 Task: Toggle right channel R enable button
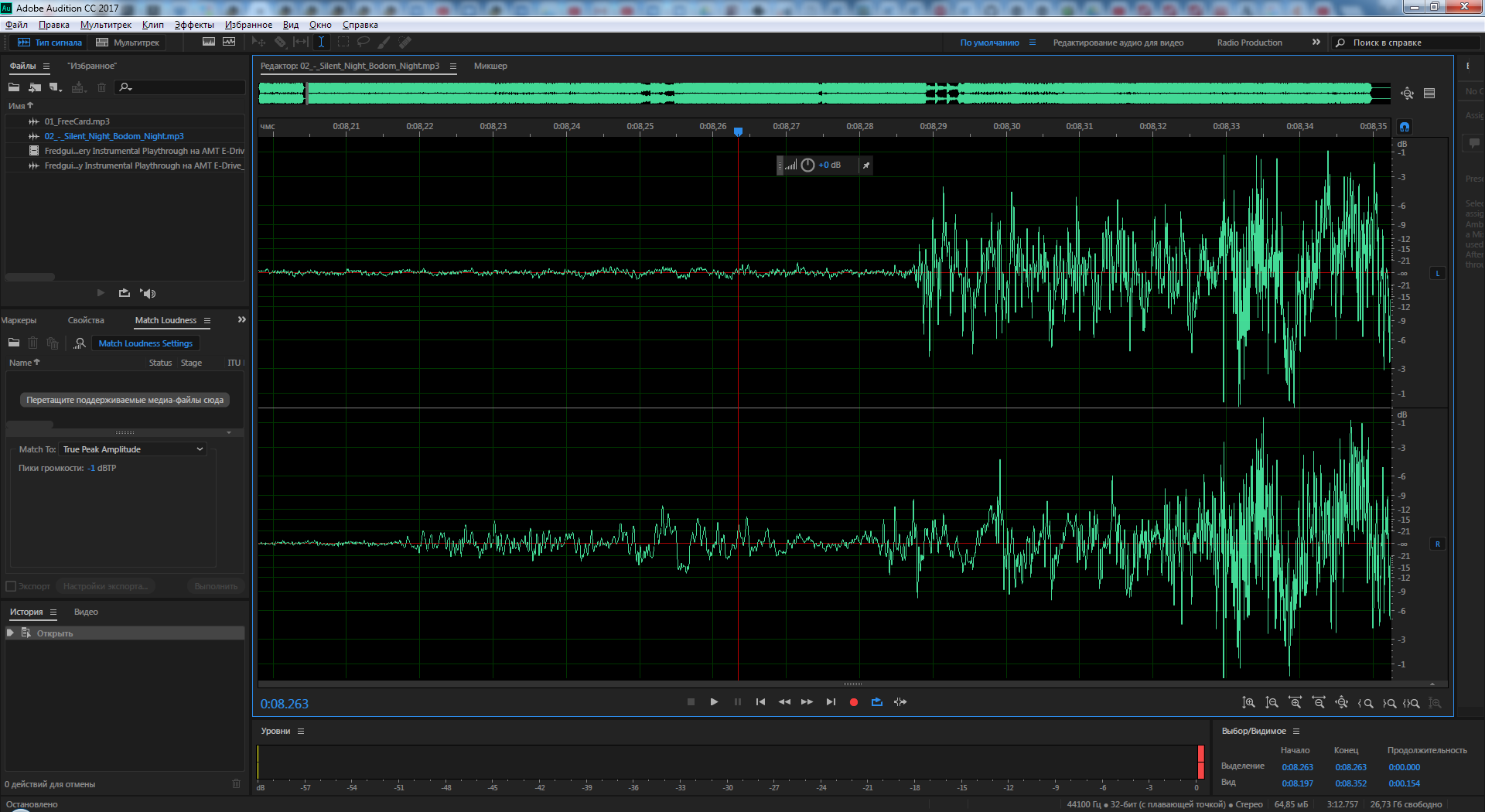tap(1438, 544)
